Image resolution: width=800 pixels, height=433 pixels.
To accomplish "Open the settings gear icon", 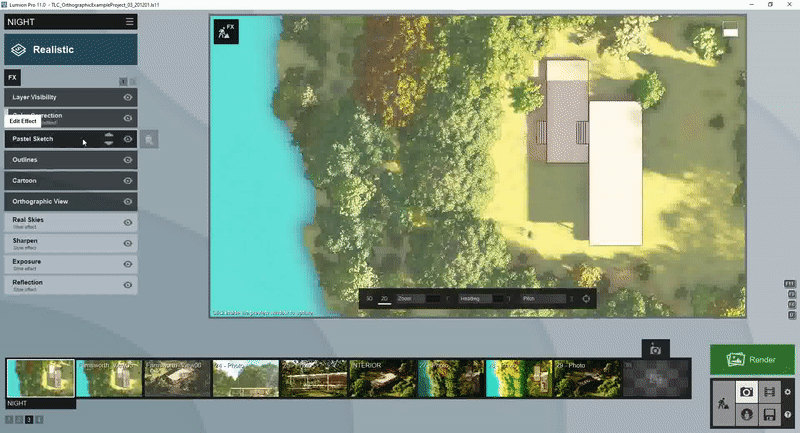I will (x=788, y=392).
